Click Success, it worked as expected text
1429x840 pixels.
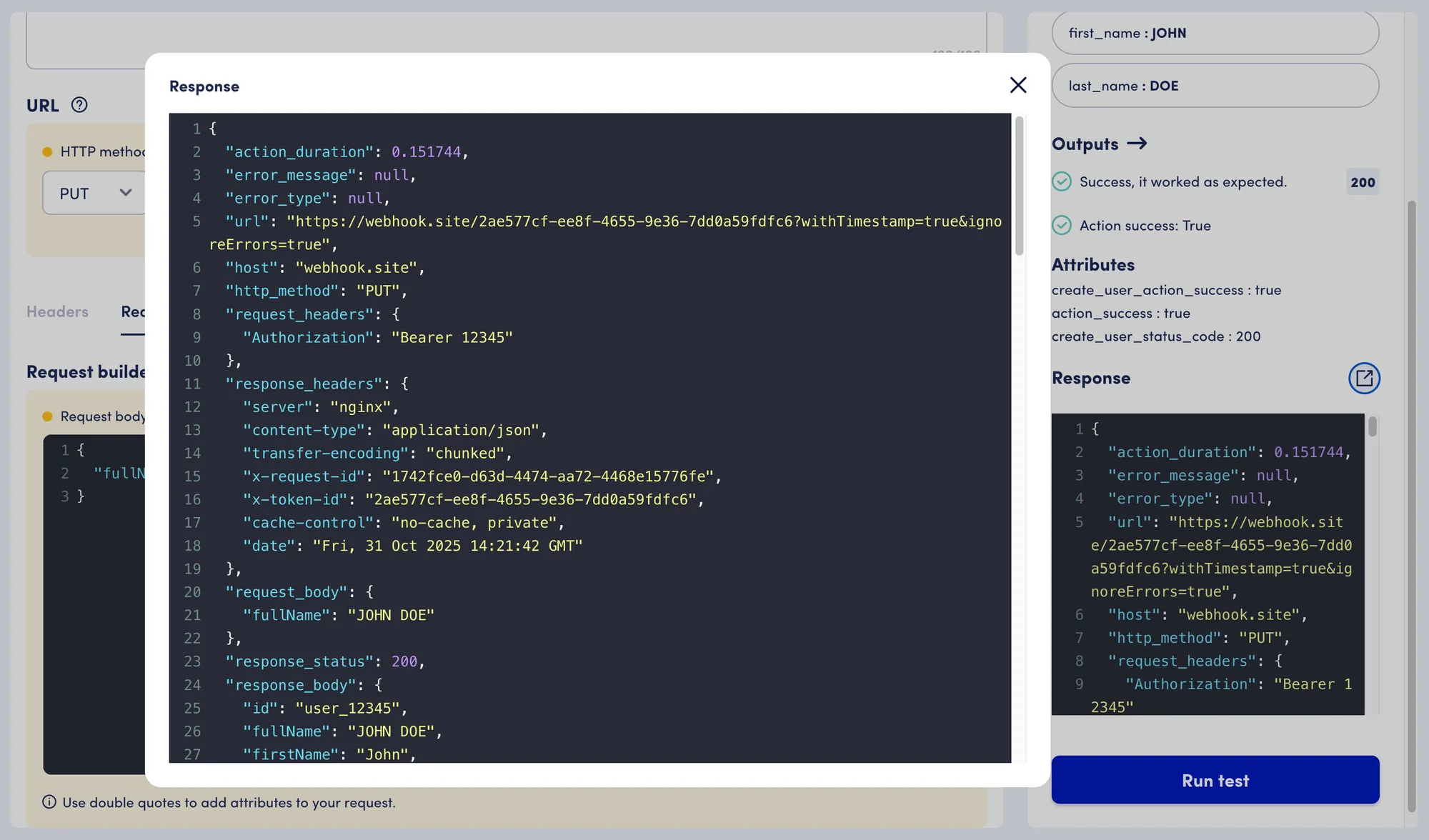(1182, 181)
